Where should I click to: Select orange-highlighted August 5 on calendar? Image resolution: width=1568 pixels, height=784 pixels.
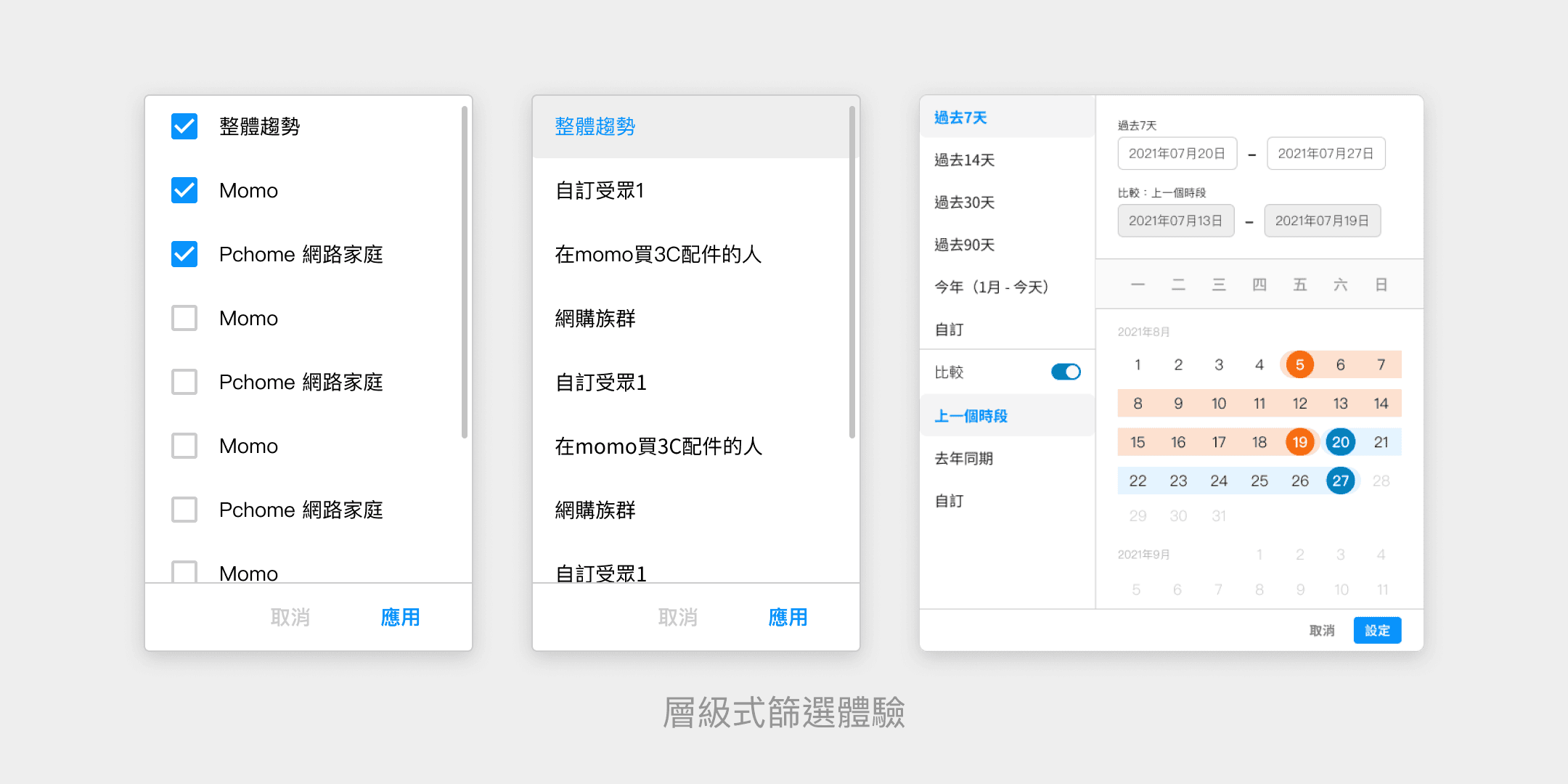[x=1299, y=364]
